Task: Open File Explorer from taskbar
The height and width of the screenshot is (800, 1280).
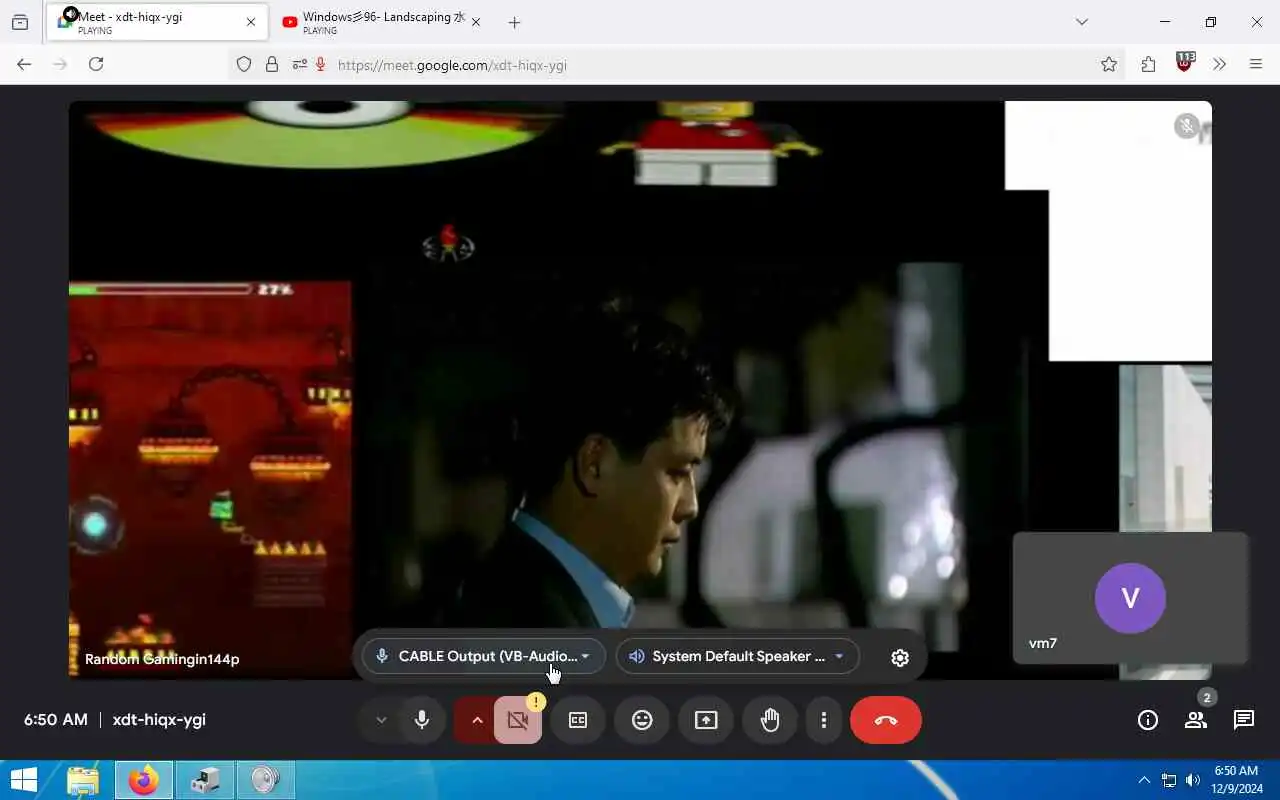Action: [83, 780]
